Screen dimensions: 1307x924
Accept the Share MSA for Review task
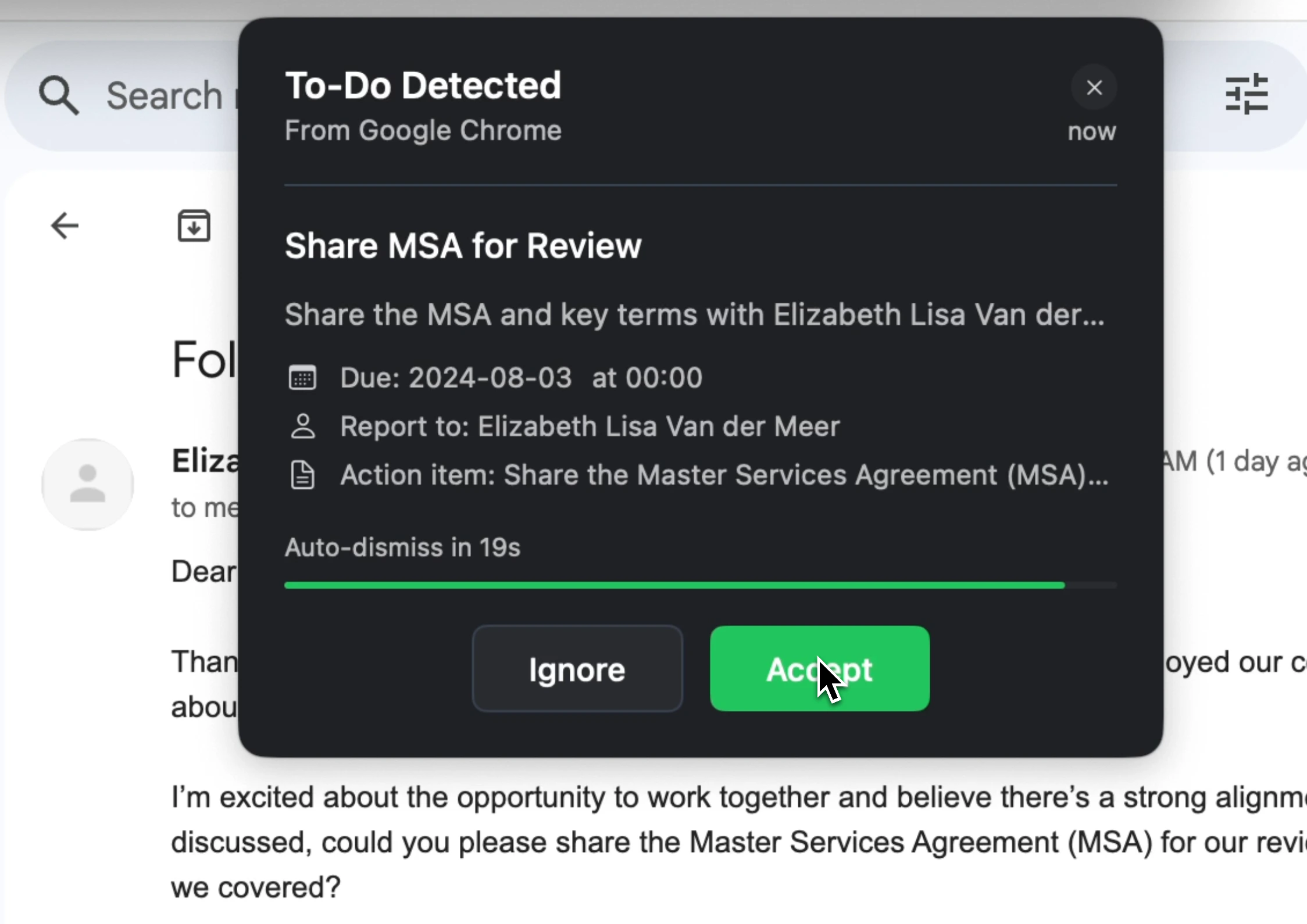pos(819,668)
